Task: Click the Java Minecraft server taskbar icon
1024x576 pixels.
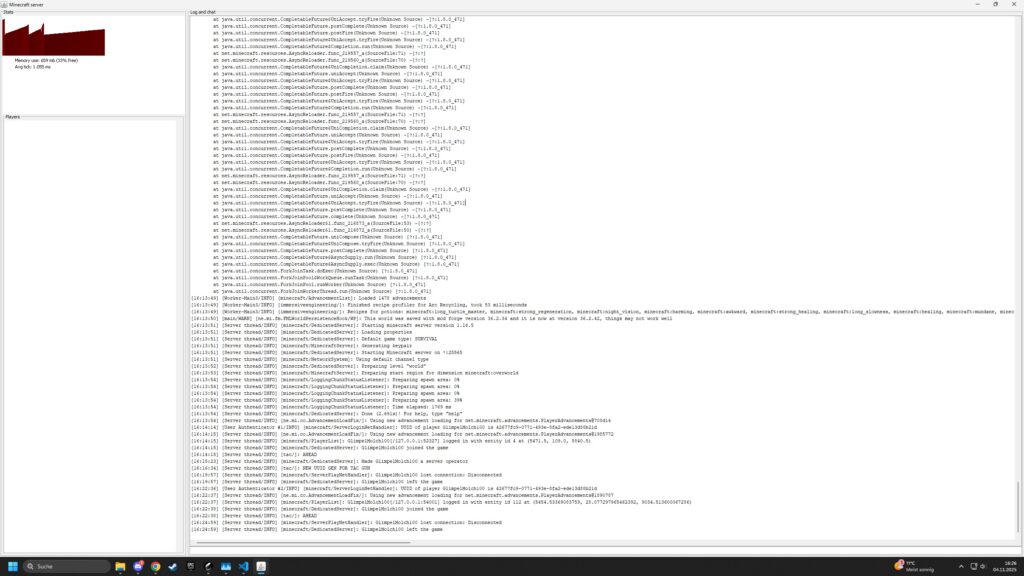Action: (x=260, y=566)
